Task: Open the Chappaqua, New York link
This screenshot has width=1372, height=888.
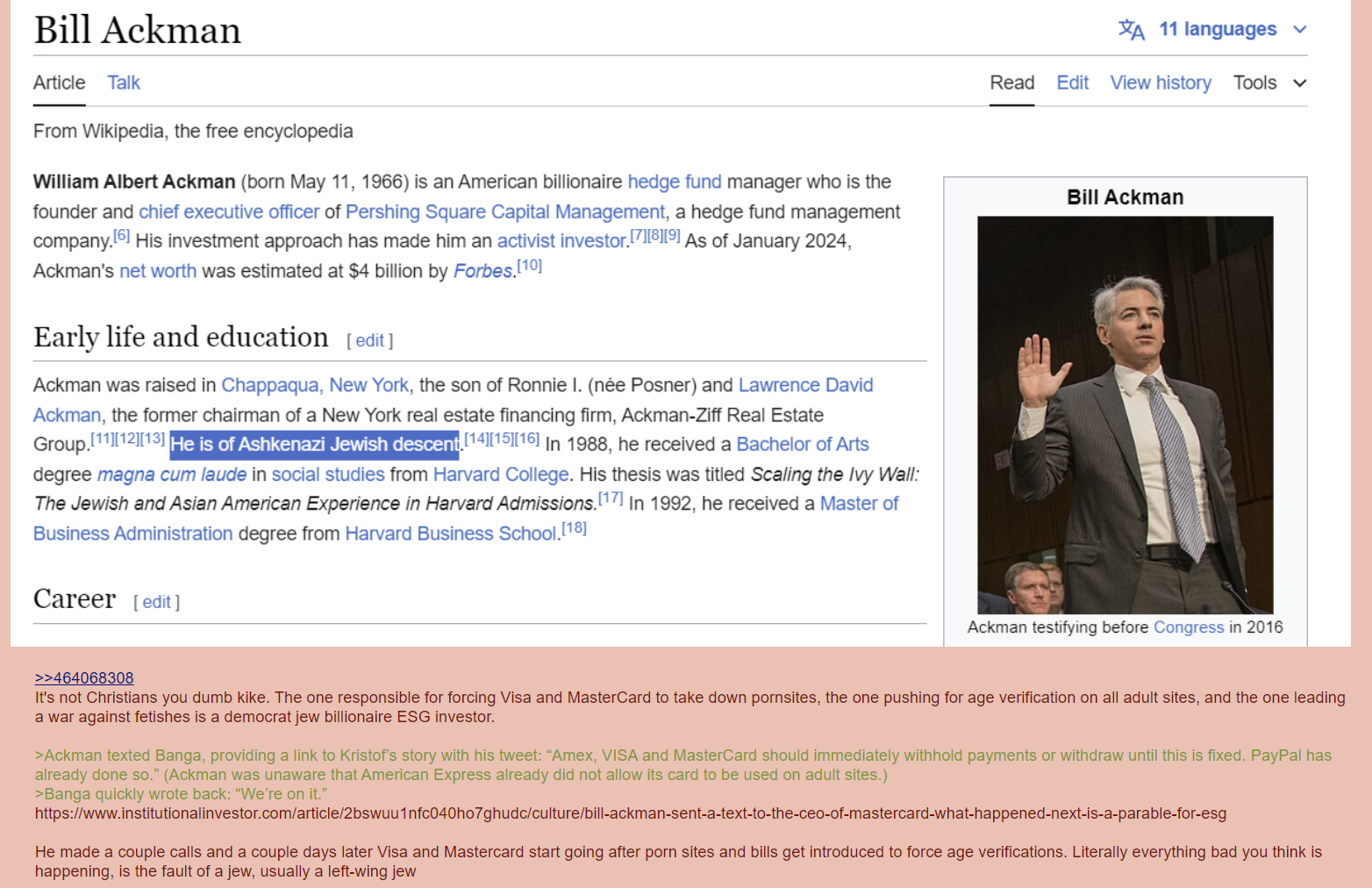Action: pyautogui.click(x=315, y=385)
